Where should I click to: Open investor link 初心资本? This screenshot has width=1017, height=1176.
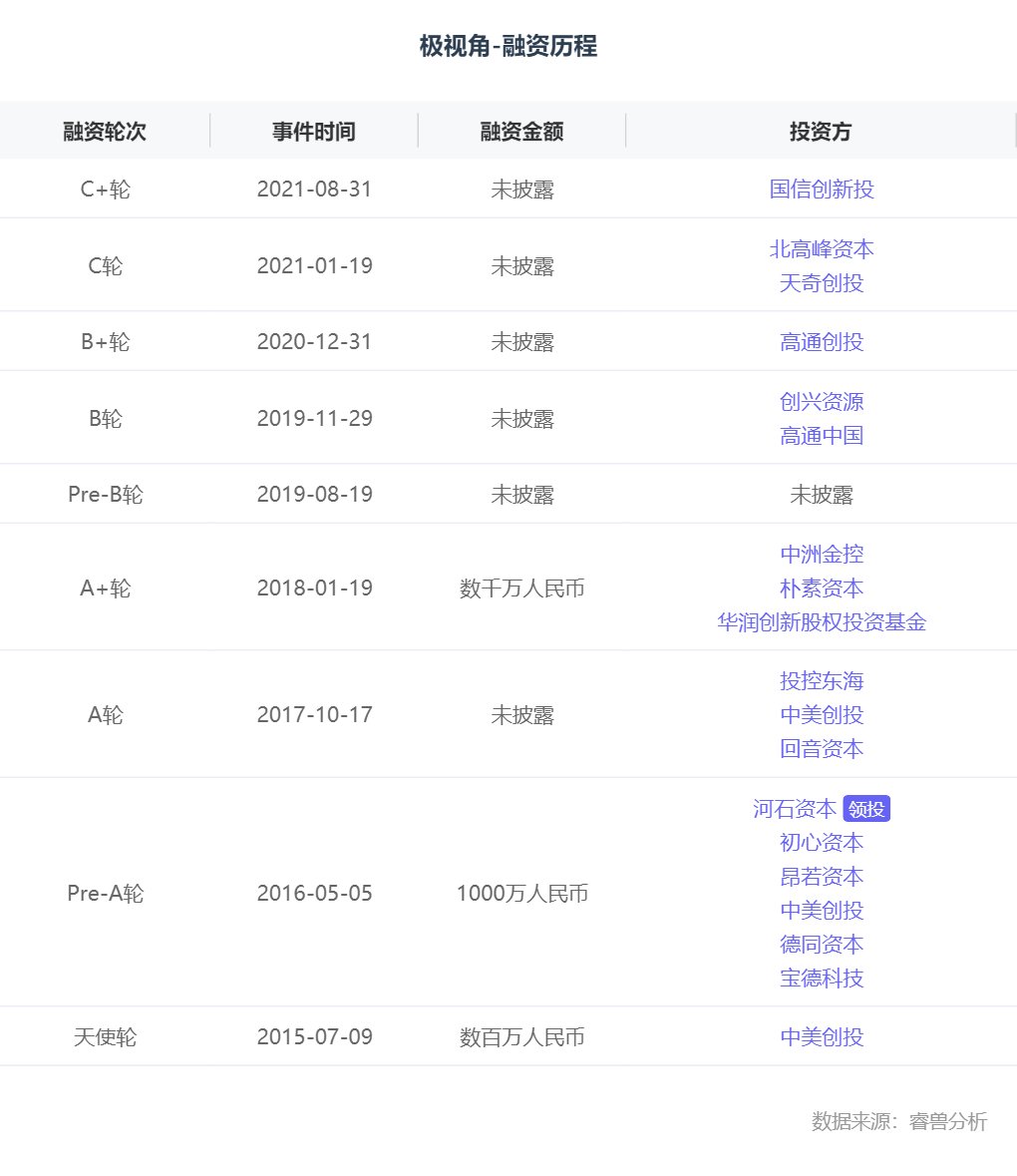click(822, 842)
